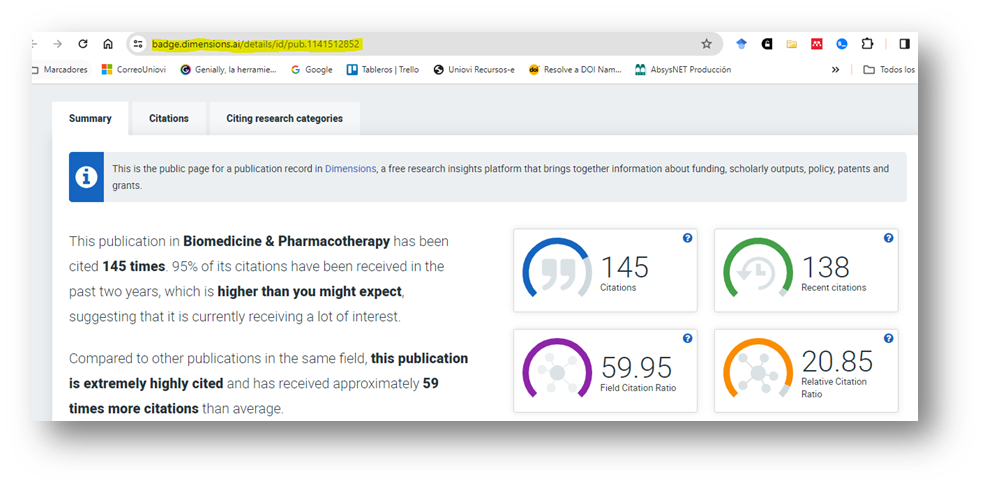This screenshot has height=486, width=983.
Task: Click the address bar URL field
Action: pos(420,44)
